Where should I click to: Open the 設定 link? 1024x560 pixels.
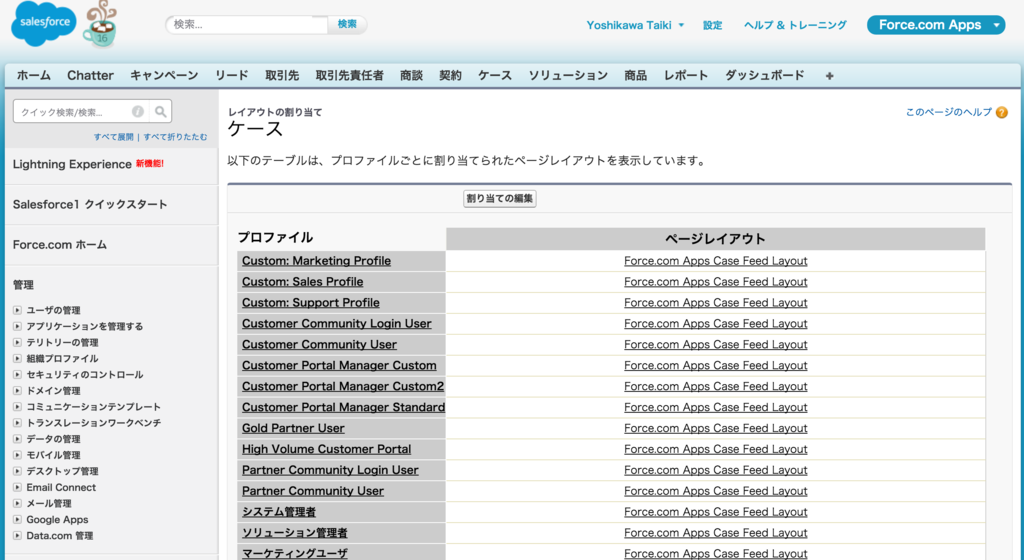pyautogui.click(x=712, y=25)
